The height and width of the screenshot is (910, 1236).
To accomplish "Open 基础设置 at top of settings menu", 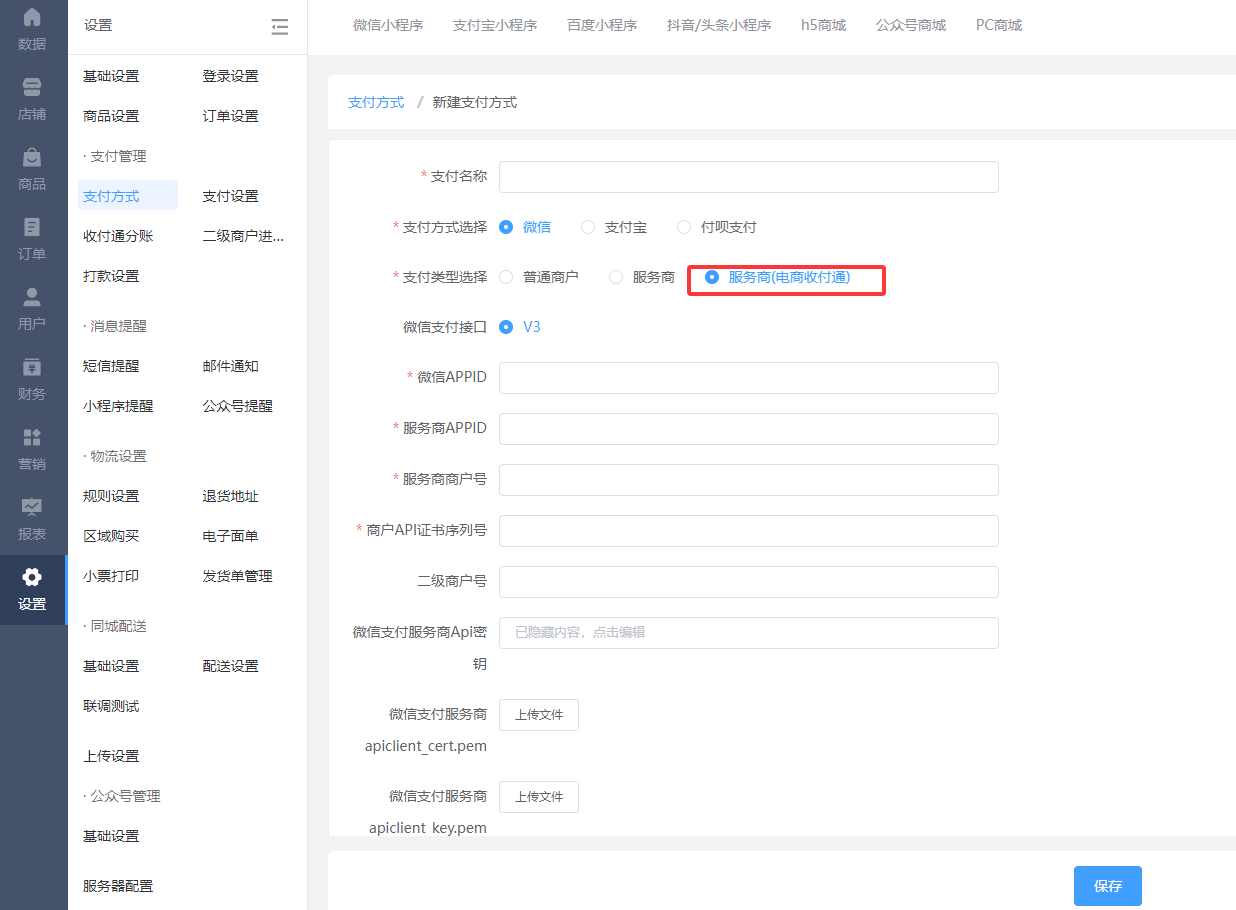I will pos(111,76).
